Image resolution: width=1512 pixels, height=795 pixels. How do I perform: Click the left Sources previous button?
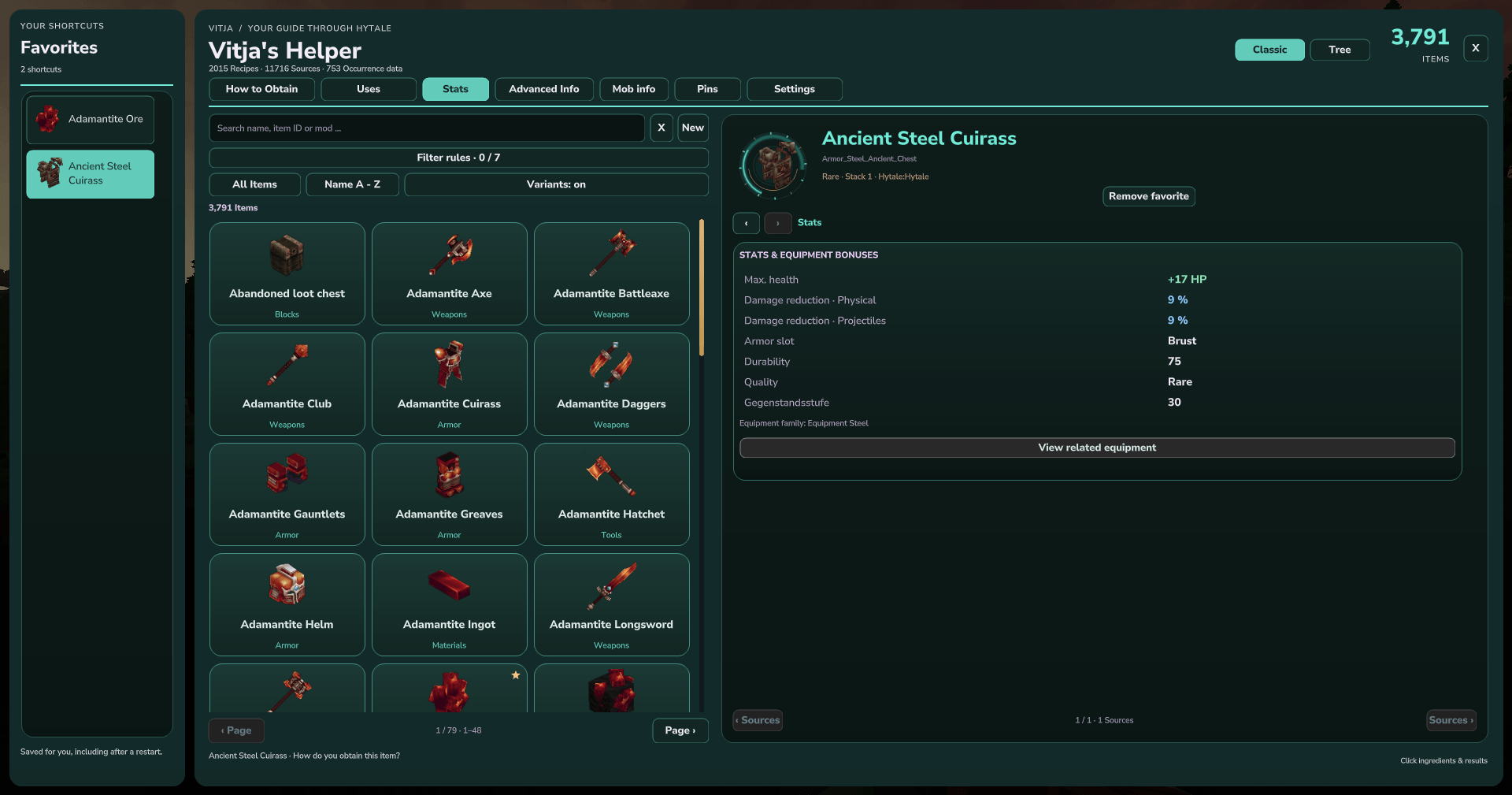point(758,720)
